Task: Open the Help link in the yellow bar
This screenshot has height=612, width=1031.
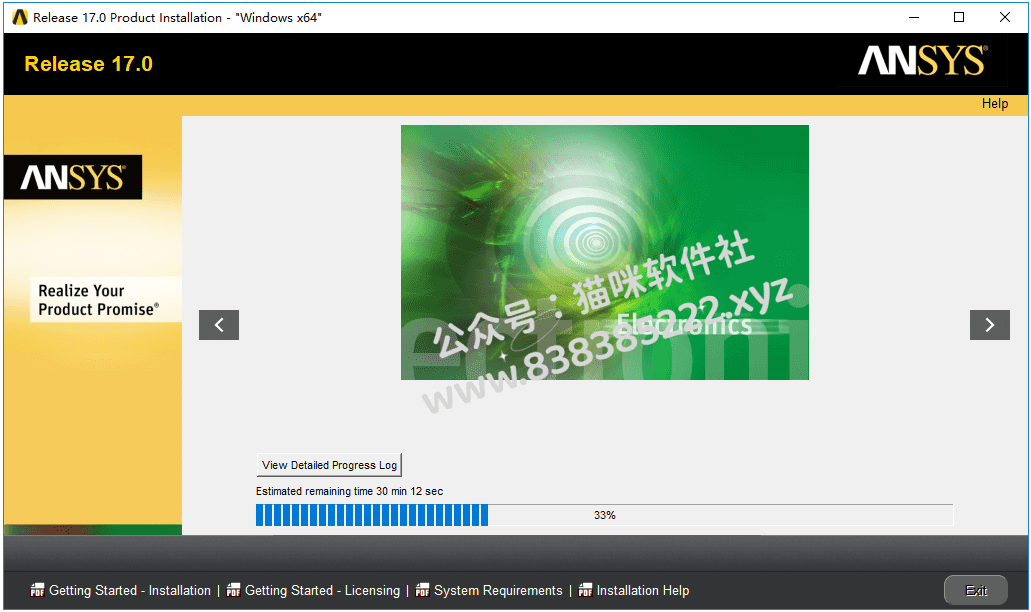Action: [995, 103]
